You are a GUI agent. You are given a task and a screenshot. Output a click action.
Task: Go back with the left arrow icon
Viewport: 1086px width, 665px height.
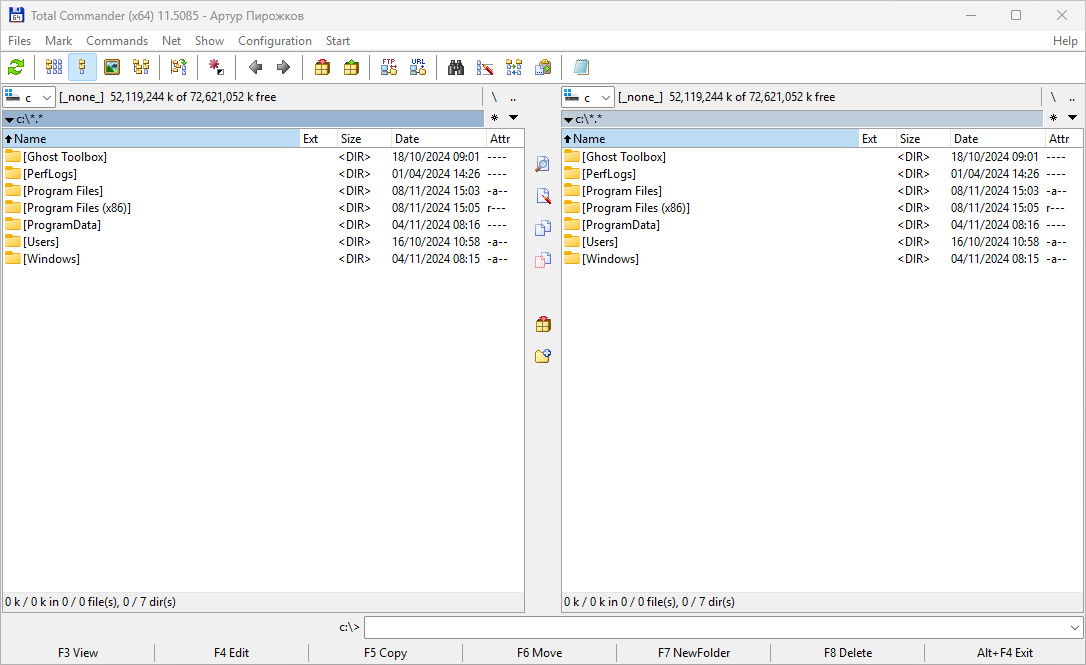pos(255,67)
